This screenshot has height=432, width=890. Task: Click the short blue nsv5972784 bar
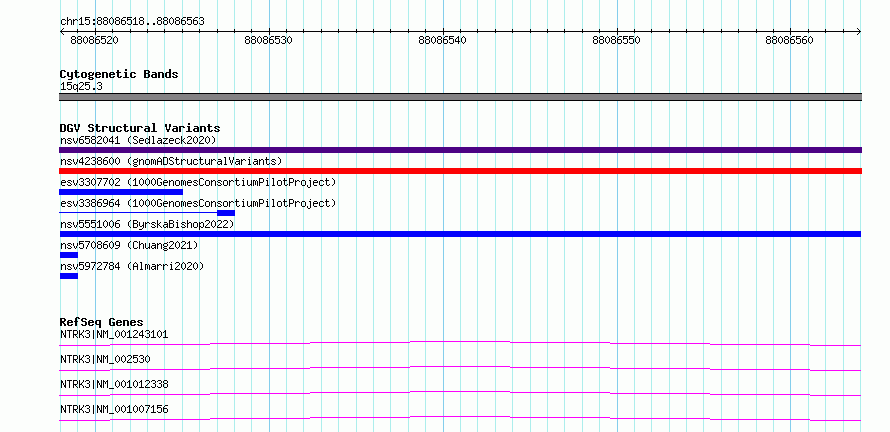click(69, 276)
